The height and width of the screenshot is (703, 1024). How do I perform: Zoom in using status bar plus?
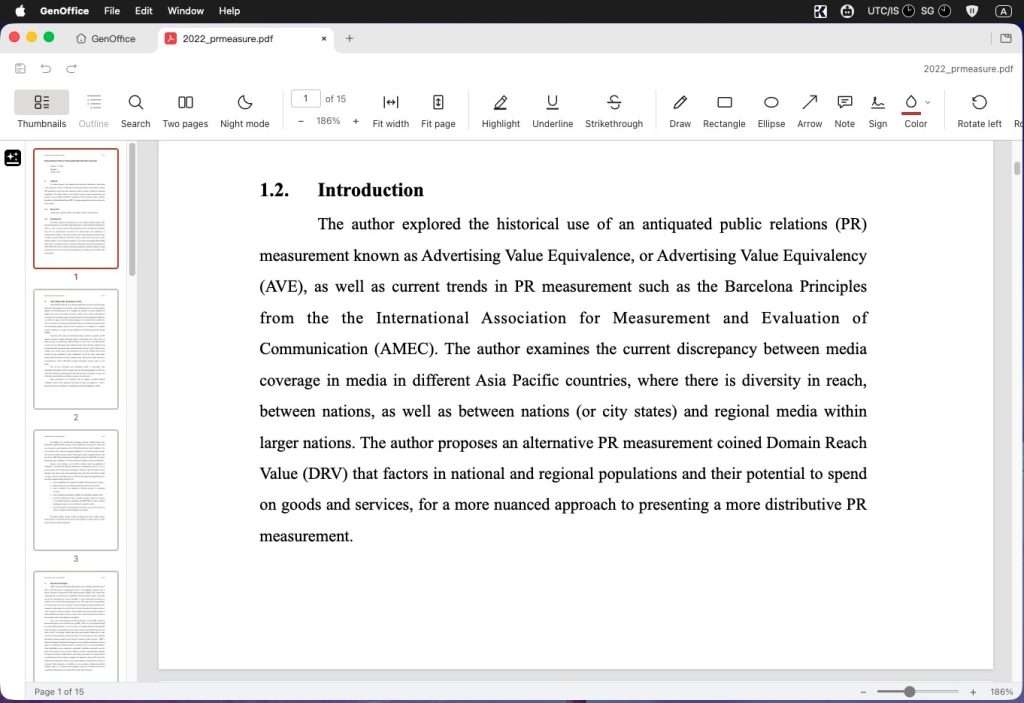tap(973, 692)
